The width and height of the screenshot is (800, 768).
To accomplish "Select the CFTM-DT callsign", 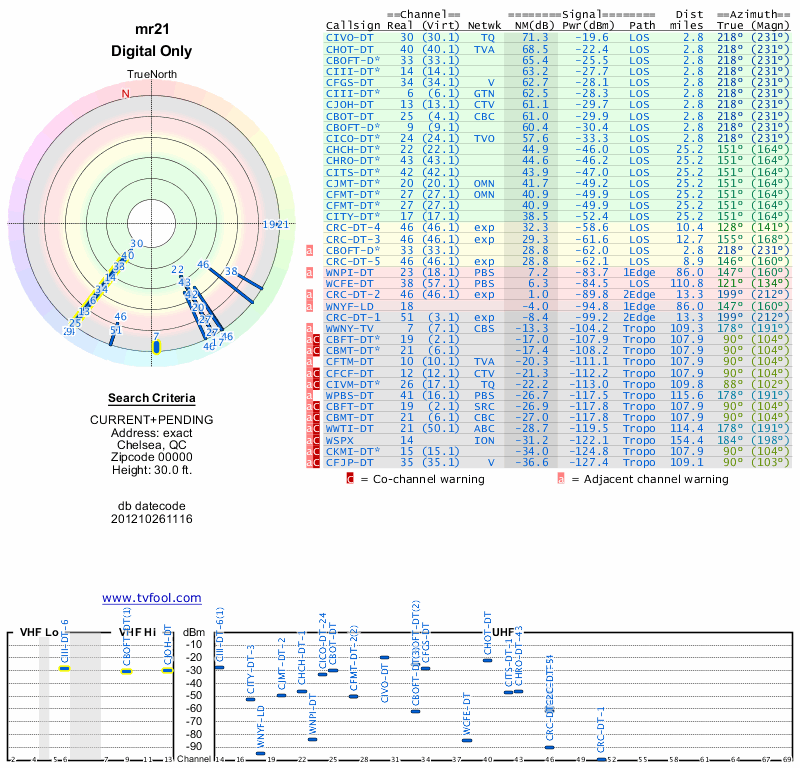I will 349,362.
